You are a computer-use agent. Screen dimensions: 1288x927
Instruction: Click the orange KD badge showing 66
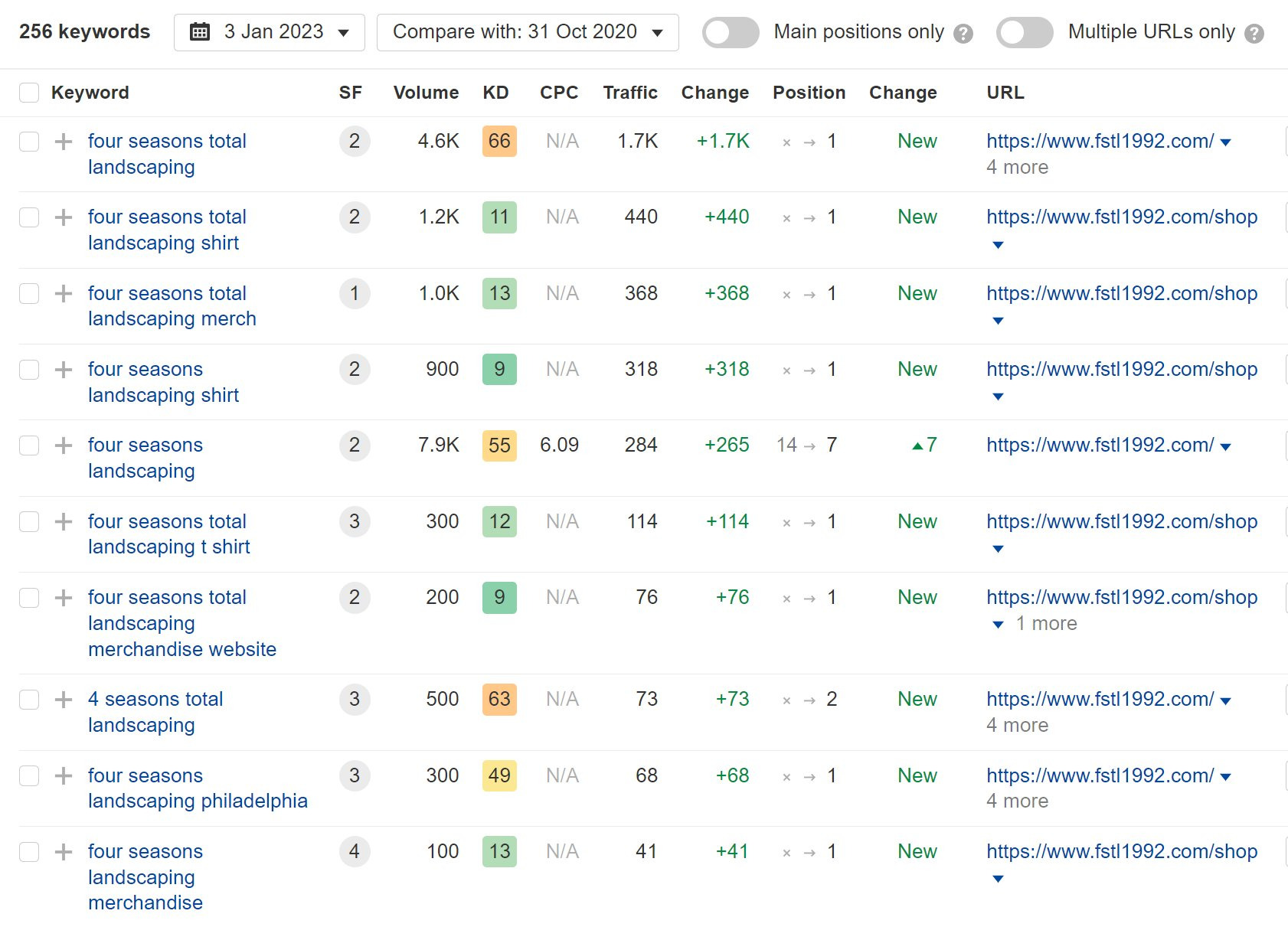pos(499,141)
